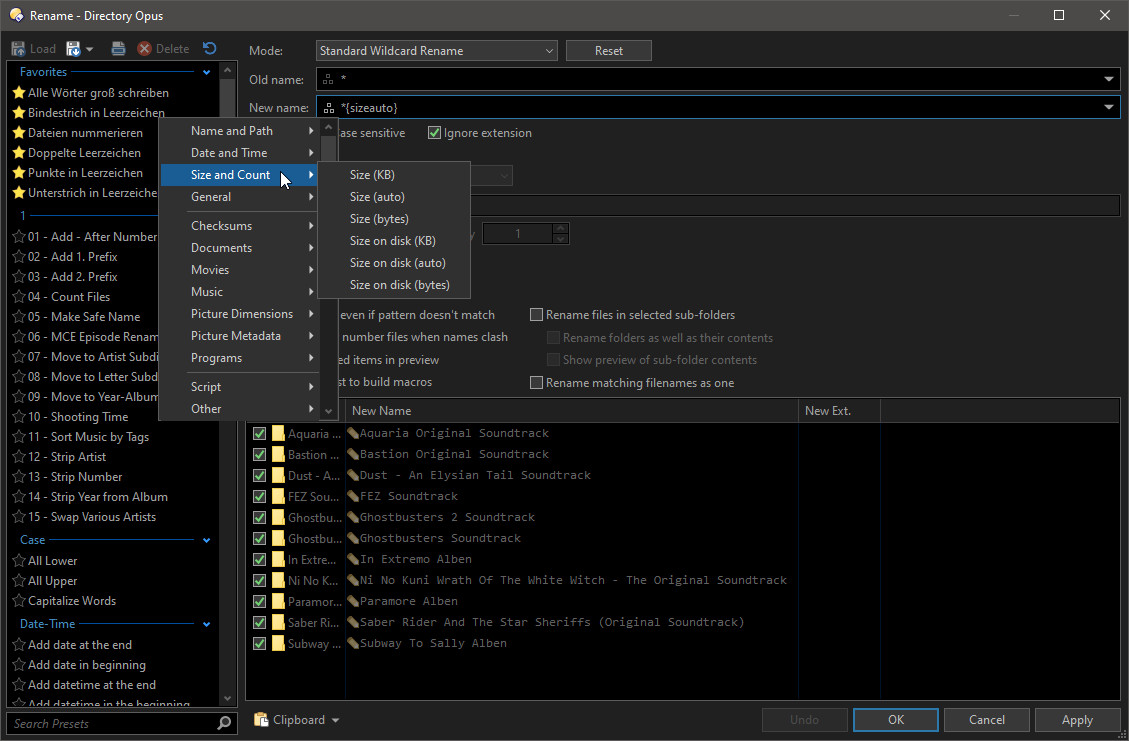Click pencil icon beside Subway To Sally Alben
1129x741 pixels.
coord(353,644)
